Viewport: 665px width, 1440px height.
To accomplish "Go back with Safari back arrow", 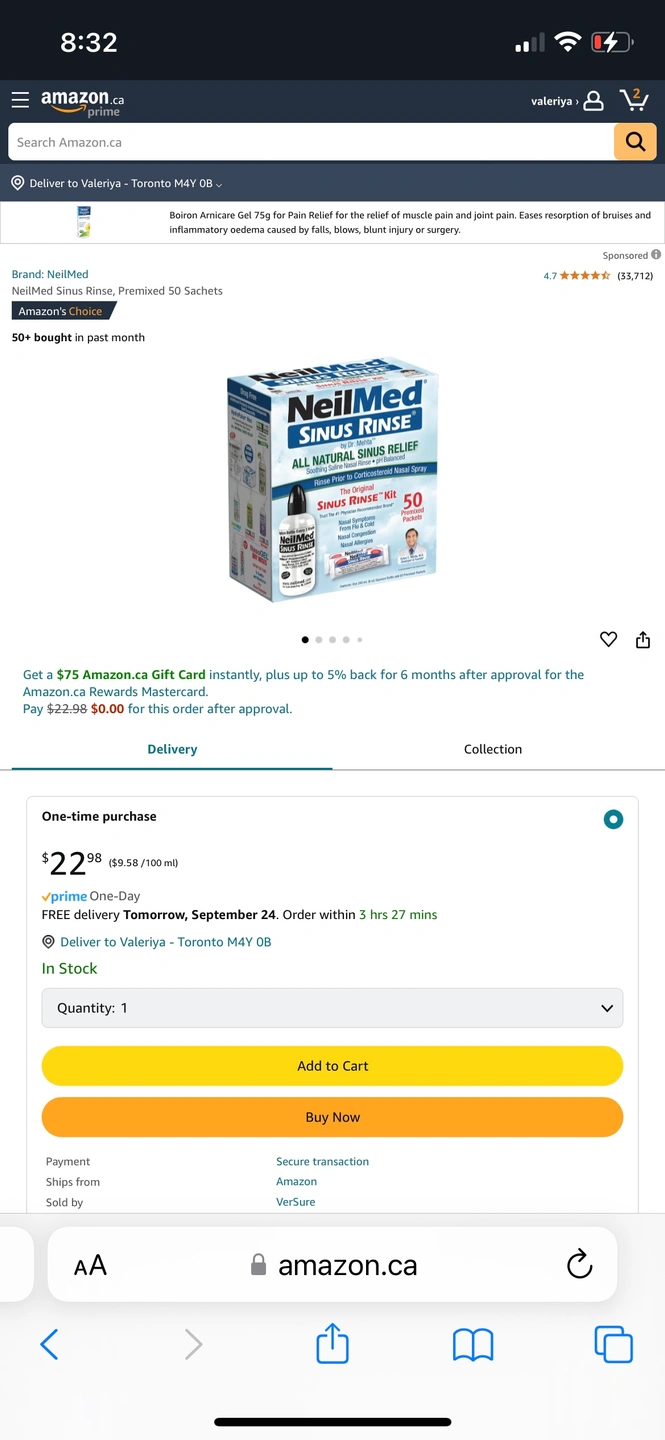I will point(49,1344).
